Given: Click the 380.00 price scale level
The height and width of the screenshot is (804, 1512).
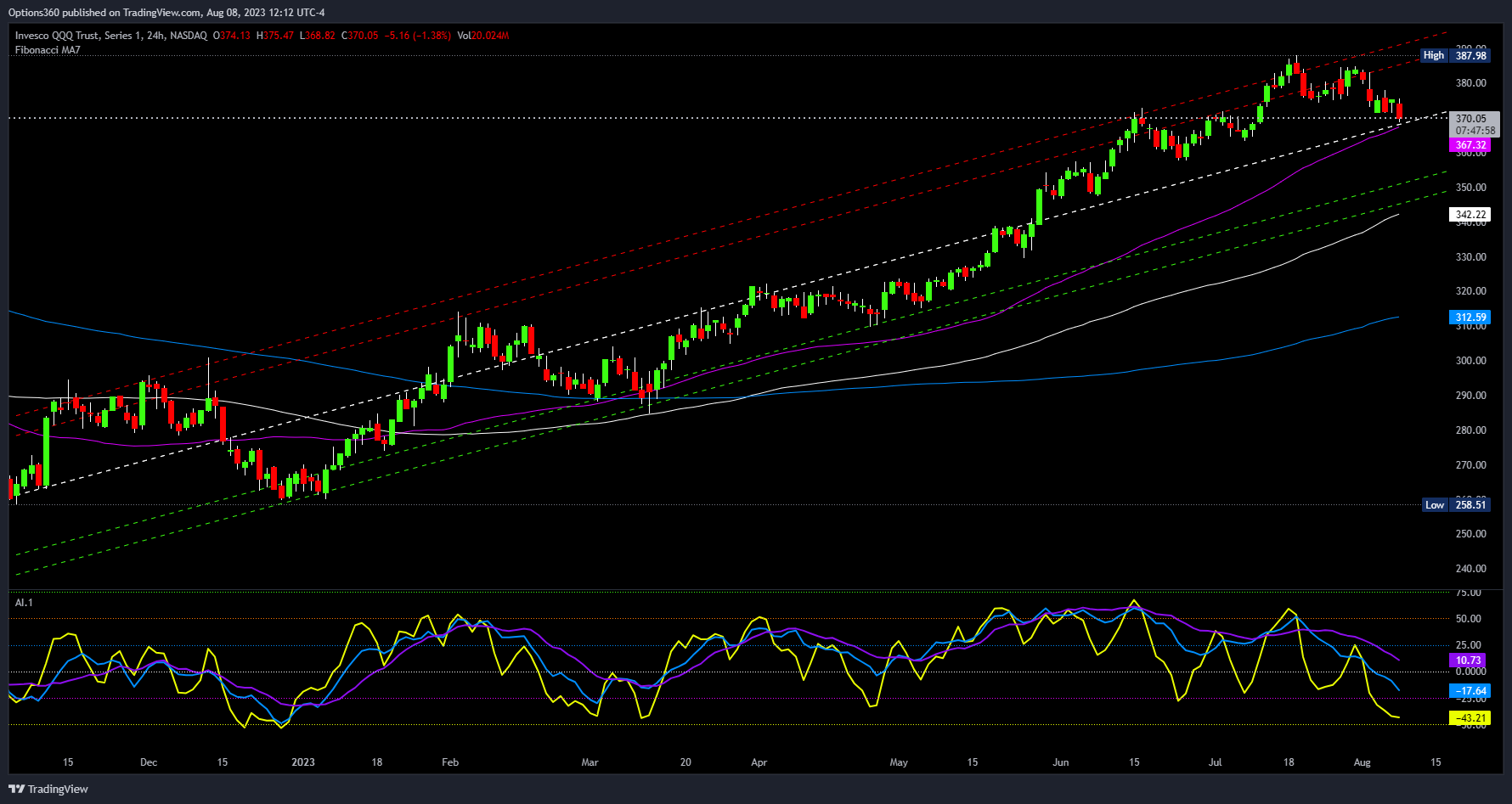Looking at the screenshot, I should [1471, 83].
